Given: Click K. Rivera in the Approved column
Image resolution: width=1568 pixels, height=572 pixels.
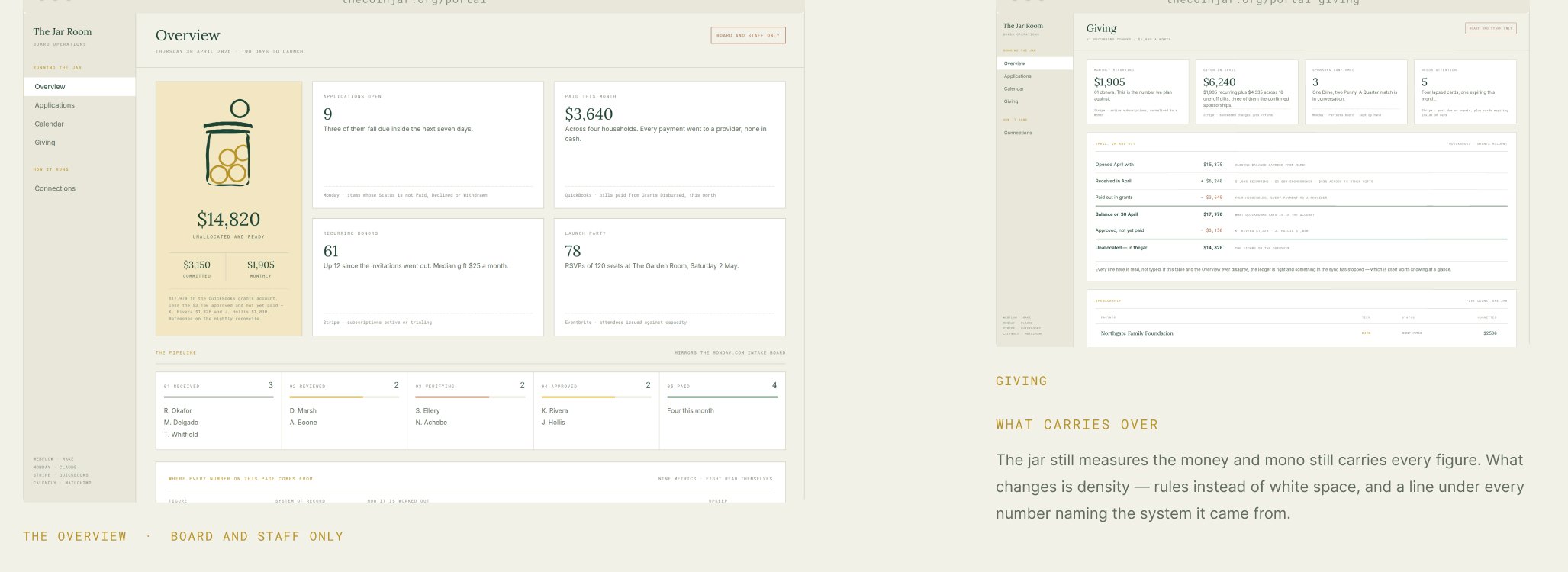Looking at the screenshot, I should (555, 410).
